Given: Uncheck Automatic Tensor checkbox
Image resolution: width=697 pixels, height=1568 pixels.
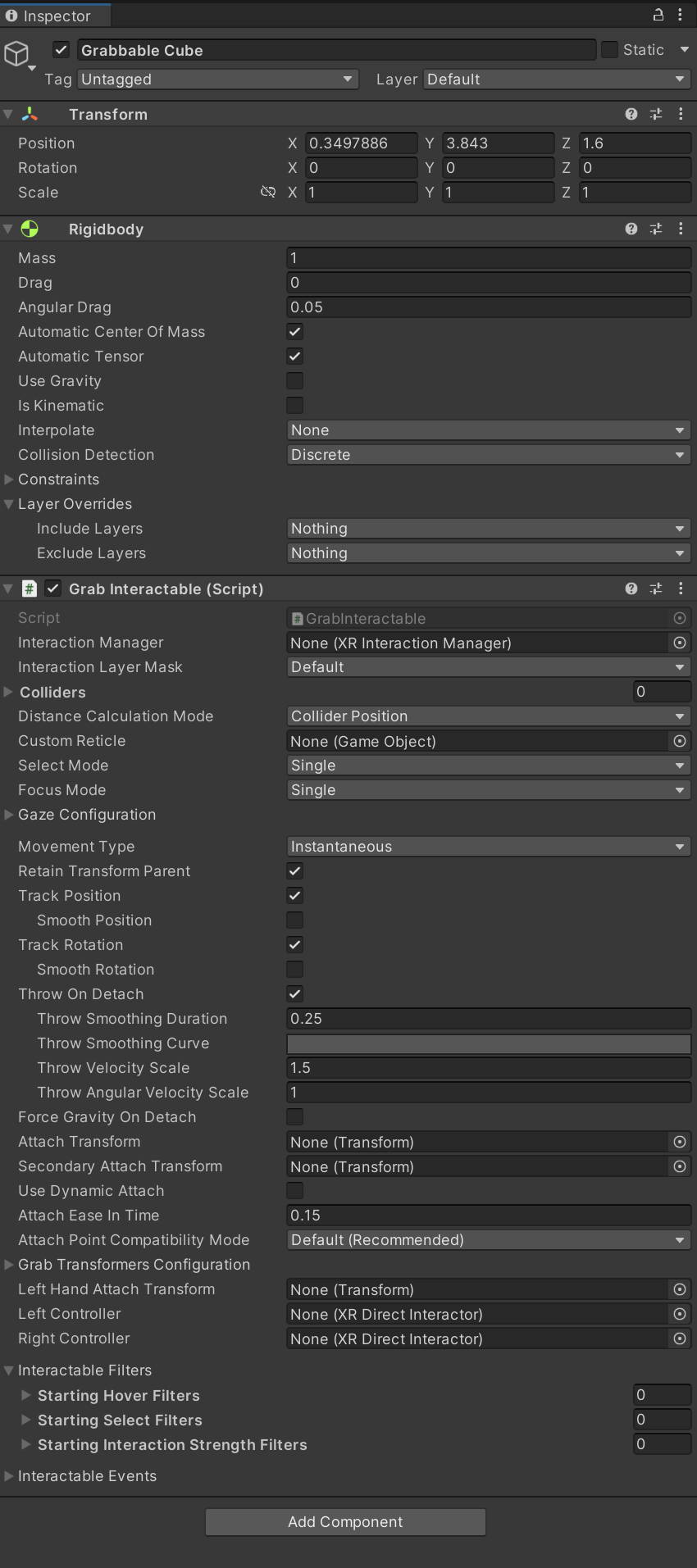Looking at the screenshot, I should (x=295, y=356).
